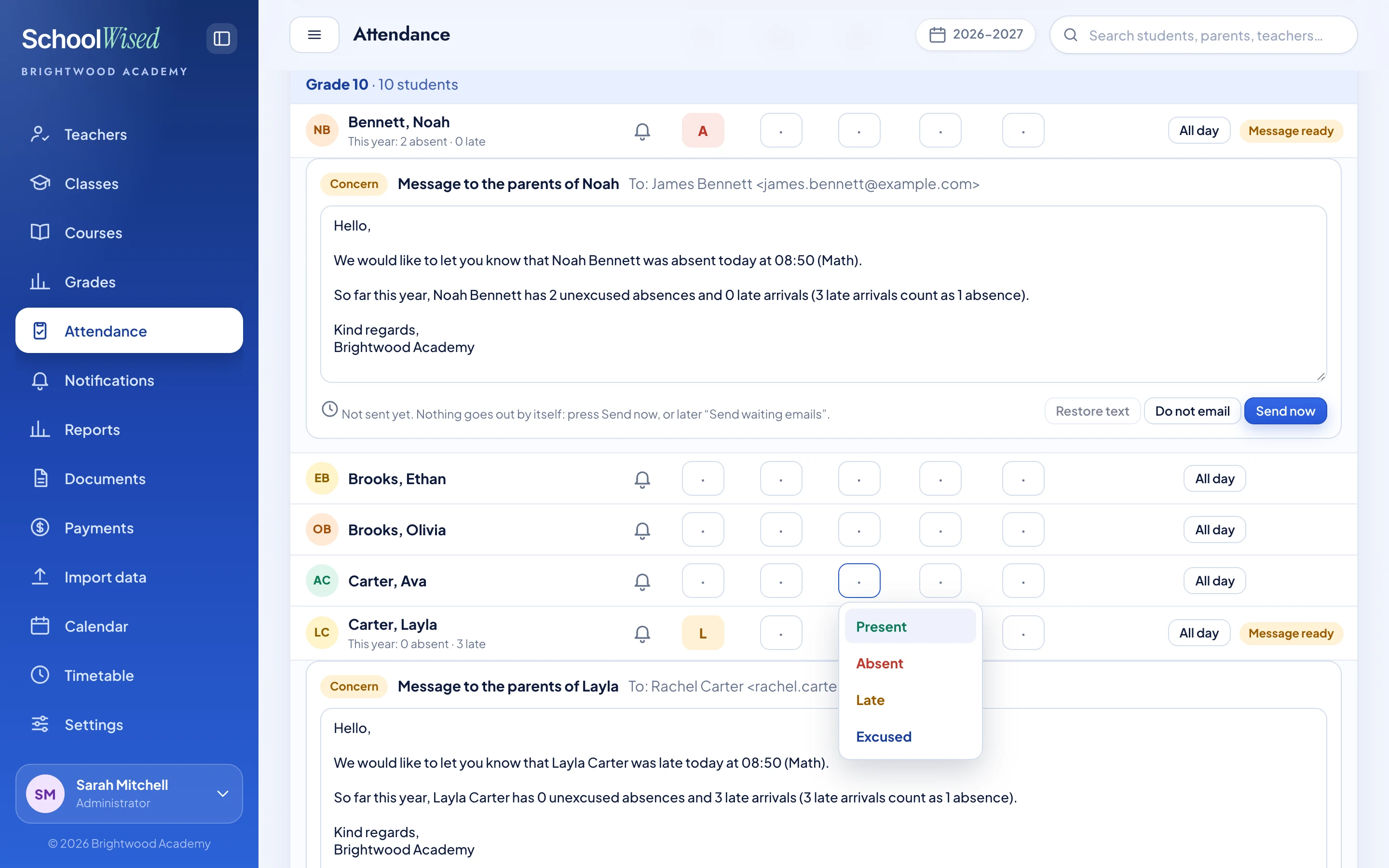Open Import data page
Image resolution: width=1389 pixels, height=868 pixels.
[129, 577]
